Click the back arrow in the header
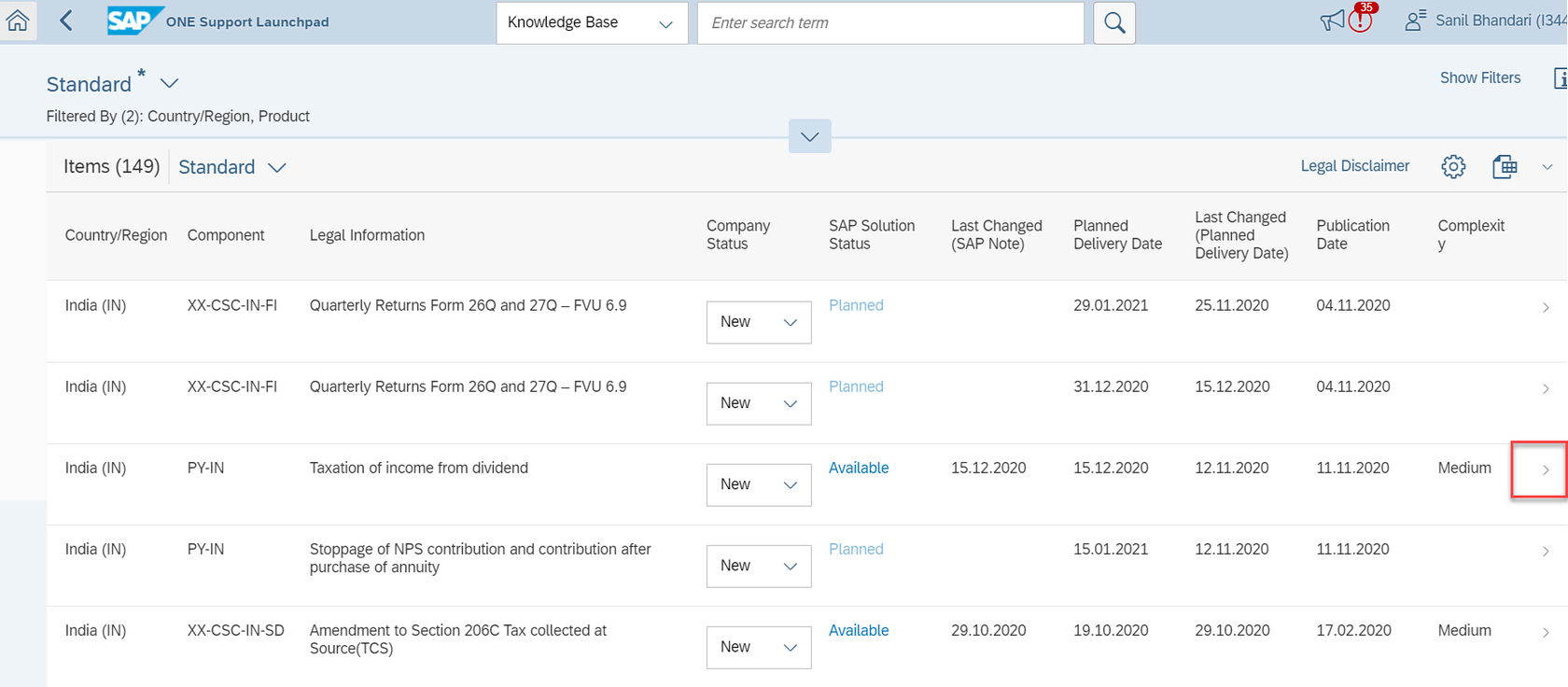 (x=66, y=21)
